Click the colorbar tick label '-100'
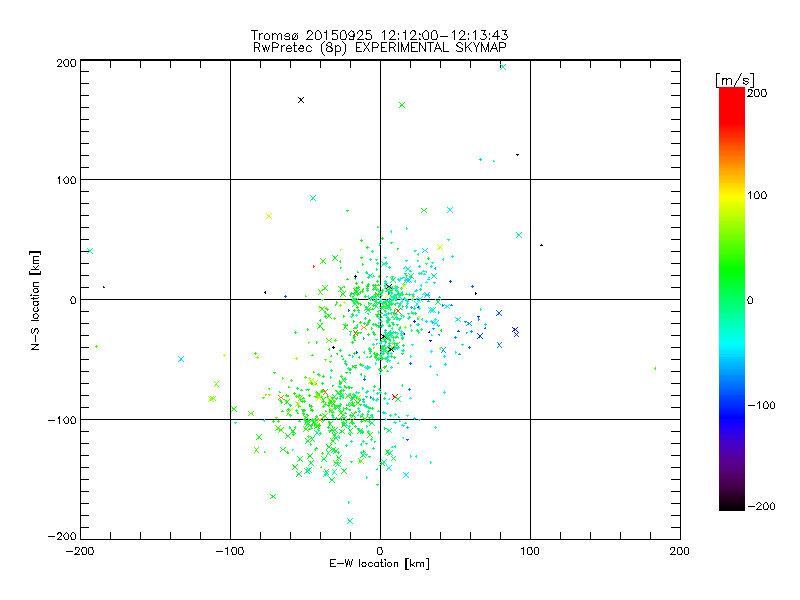Viewport: 800px width, 600px height. point(761,405)
